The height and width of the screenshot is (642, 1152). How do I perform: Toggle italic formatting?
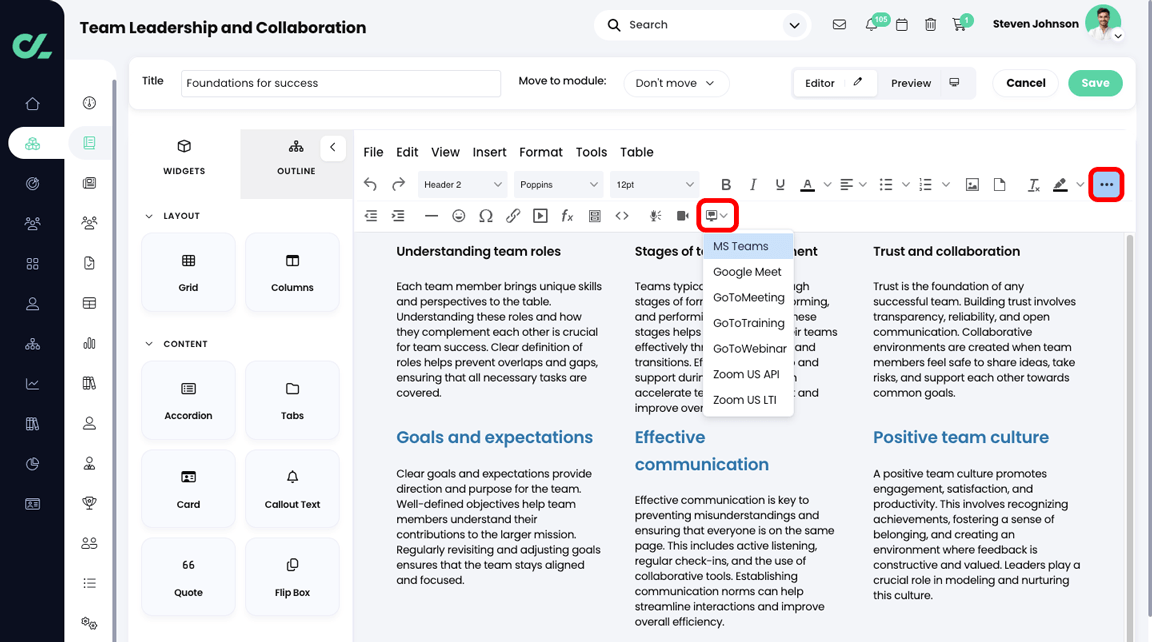(x=753, y=184)
